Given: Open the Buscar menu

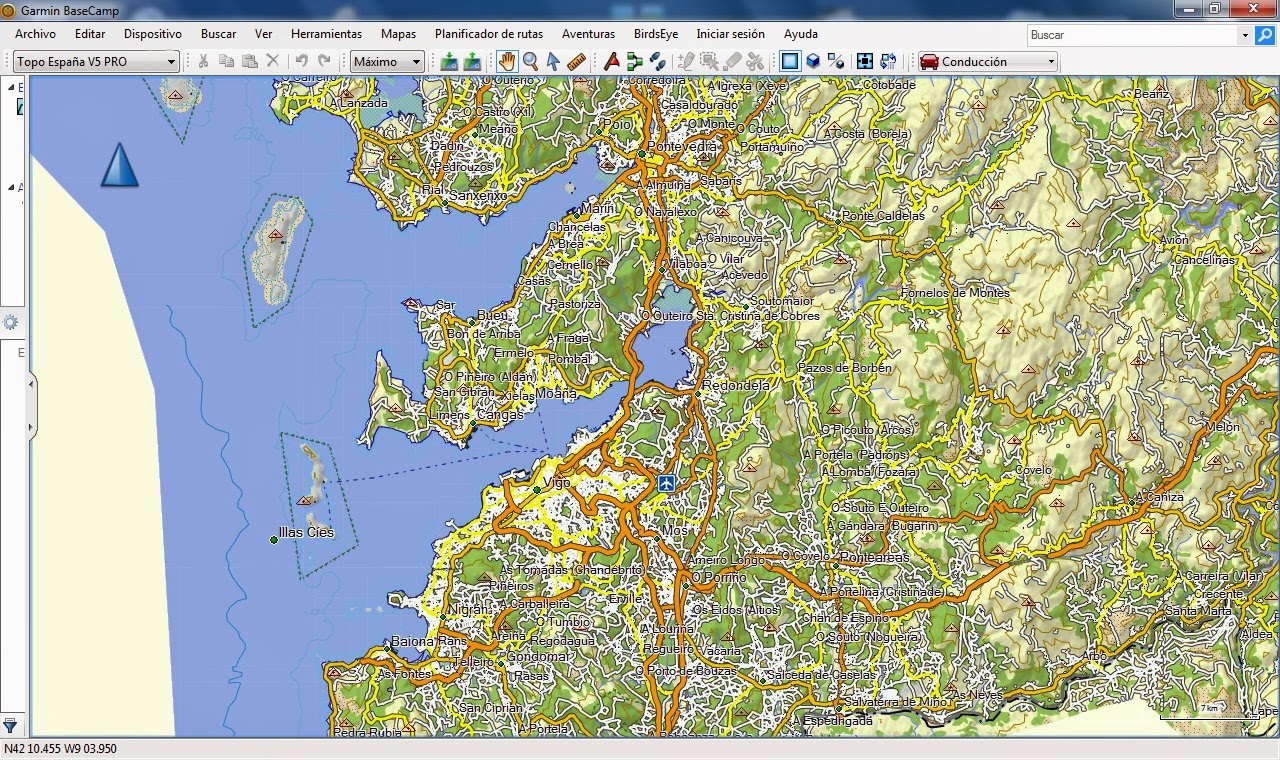Looking at the screenshot, I should tap(218, 34).
